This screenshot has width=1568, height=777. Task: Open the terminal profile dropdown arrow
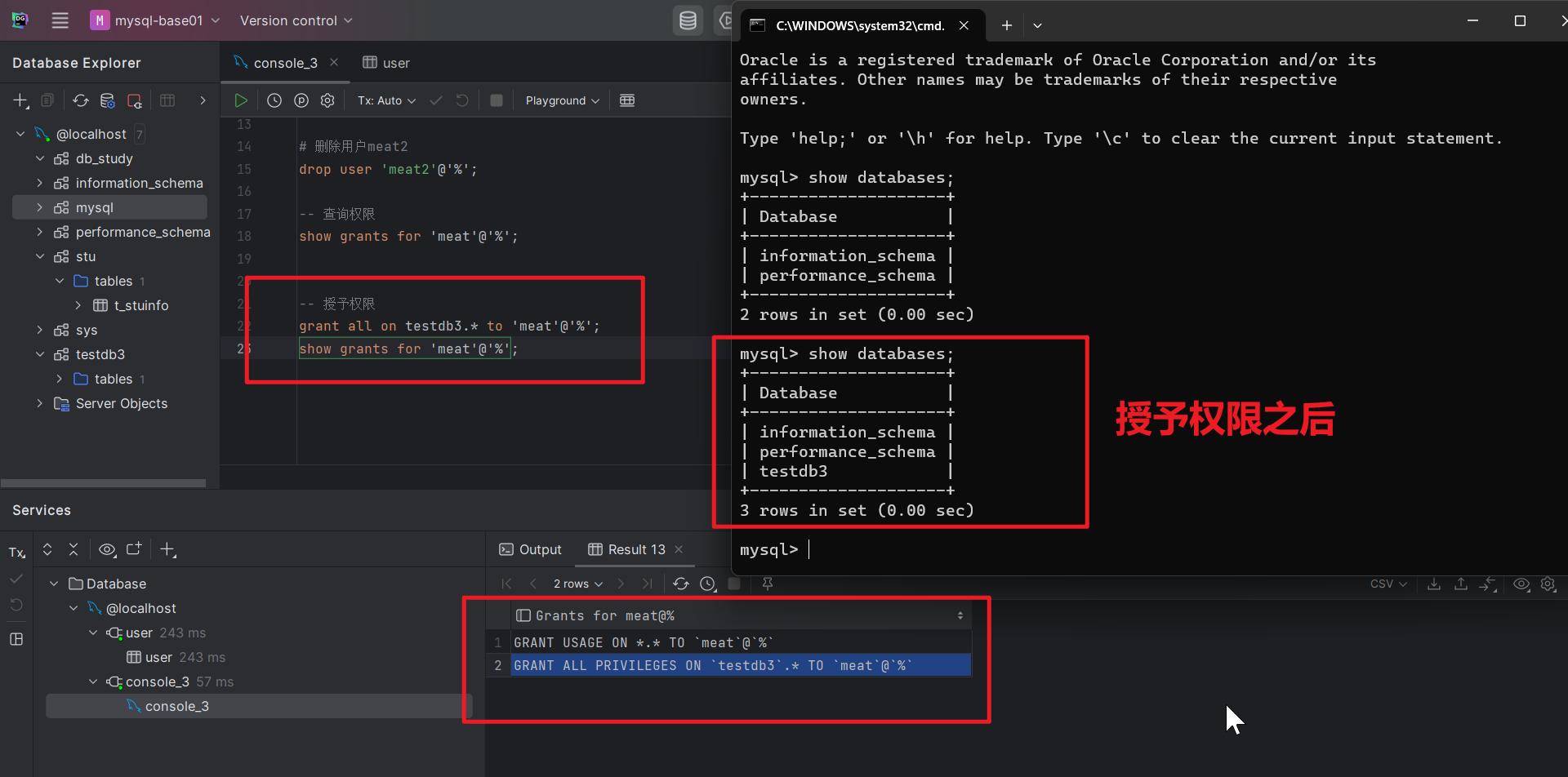click(1037, 25)
